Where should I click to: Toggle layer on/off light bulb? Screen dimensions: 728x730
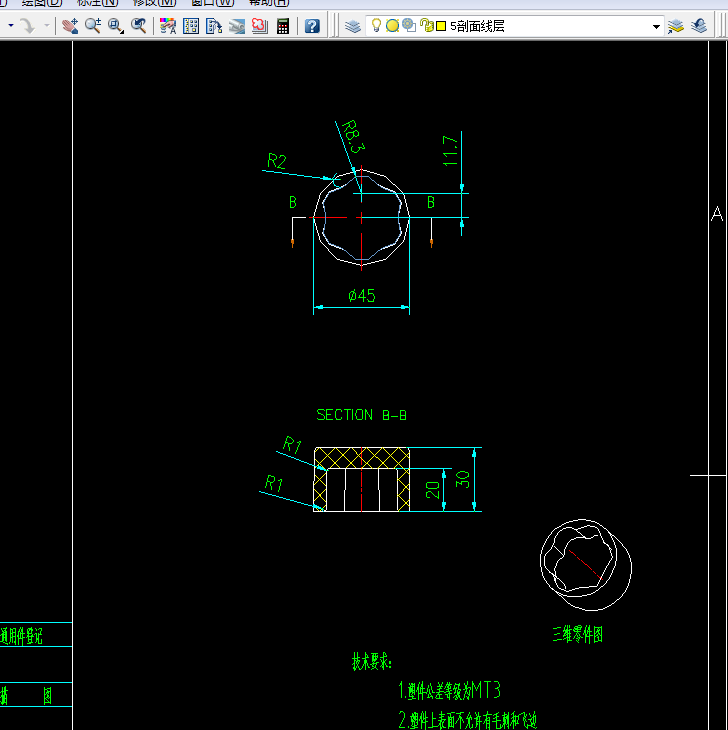point(376,25)
